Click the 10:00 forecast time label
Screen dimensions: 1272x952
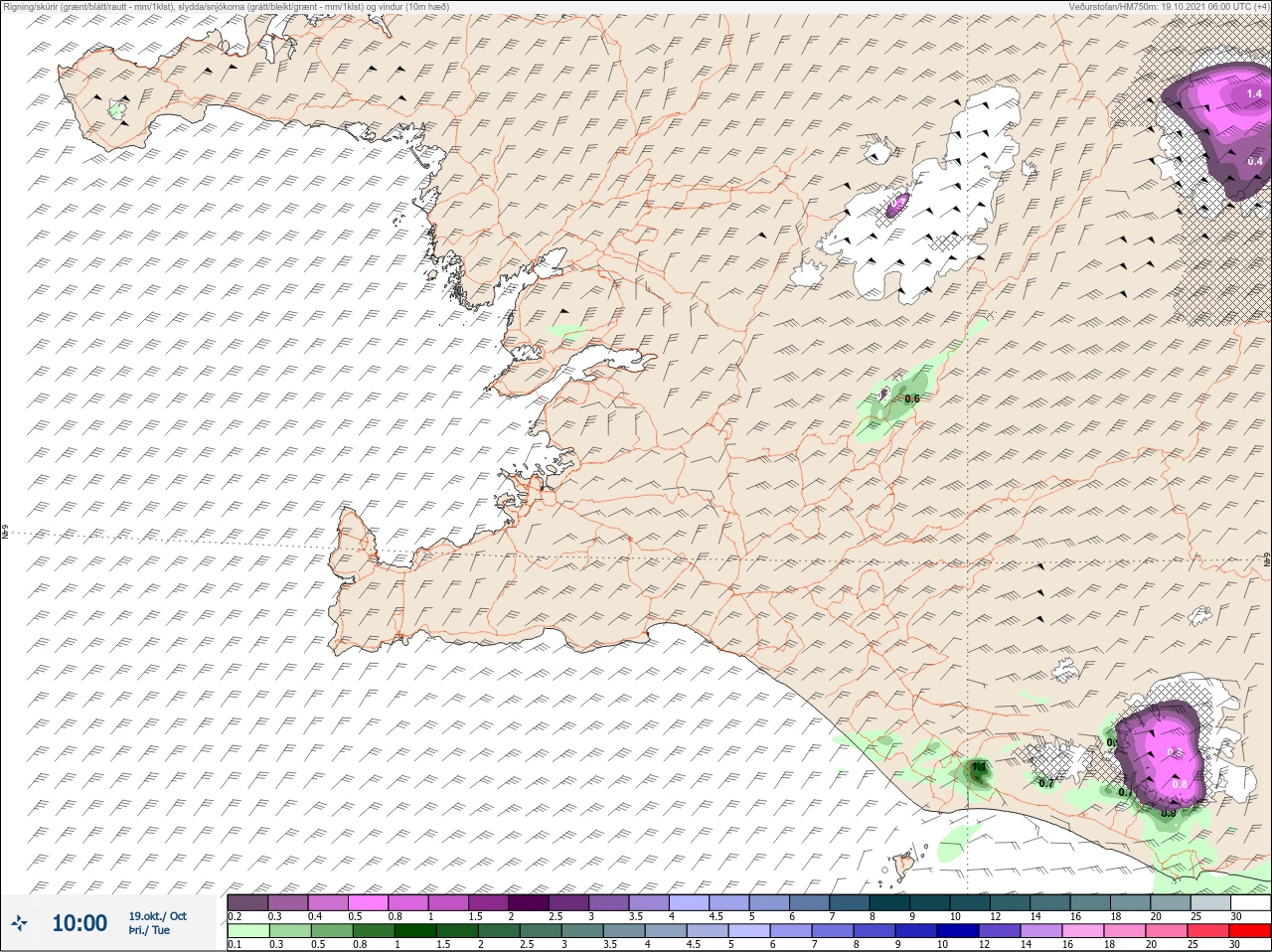coord(79,923)
